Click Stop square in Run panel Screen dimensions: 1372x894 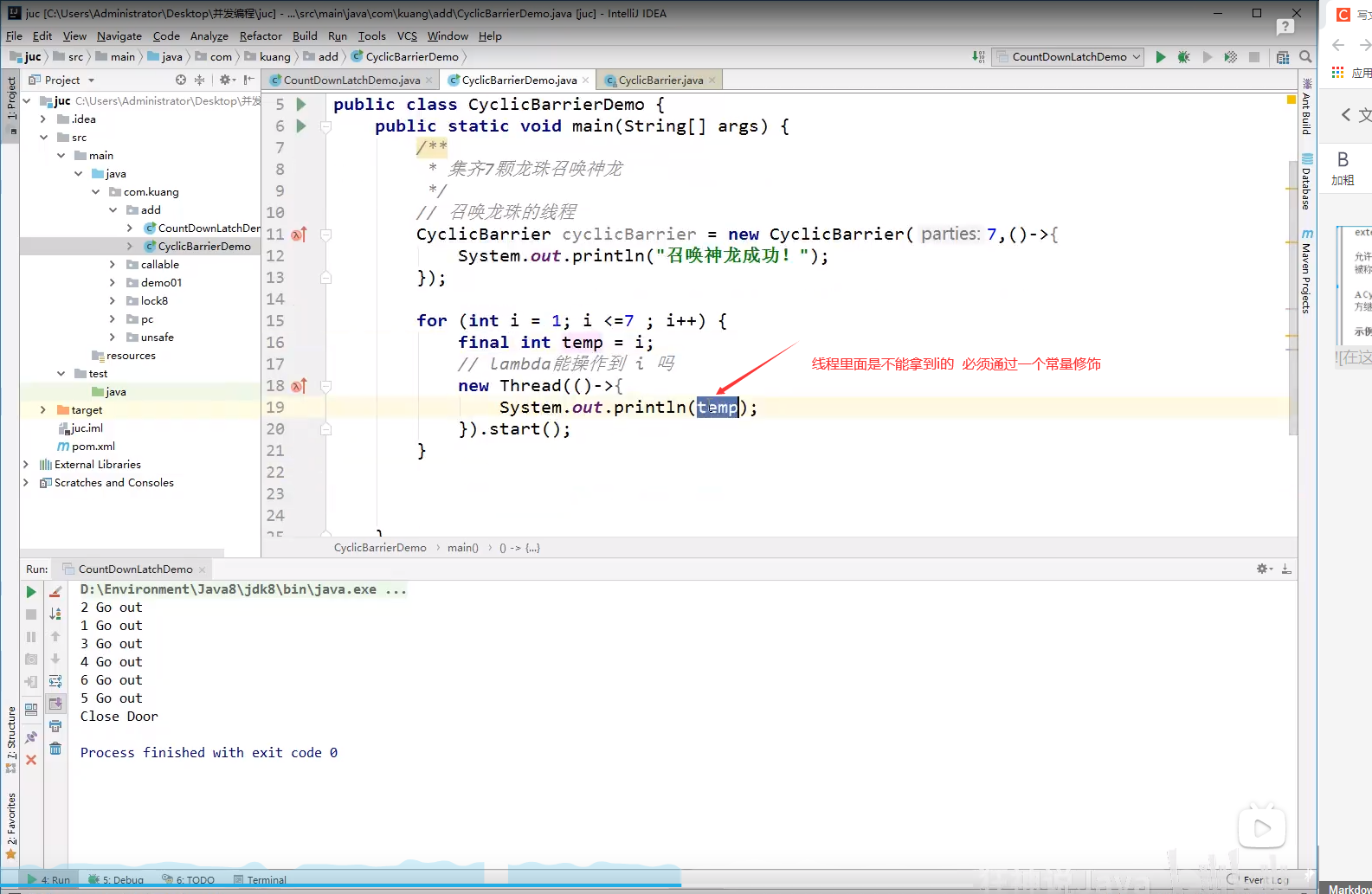(31, 614)
